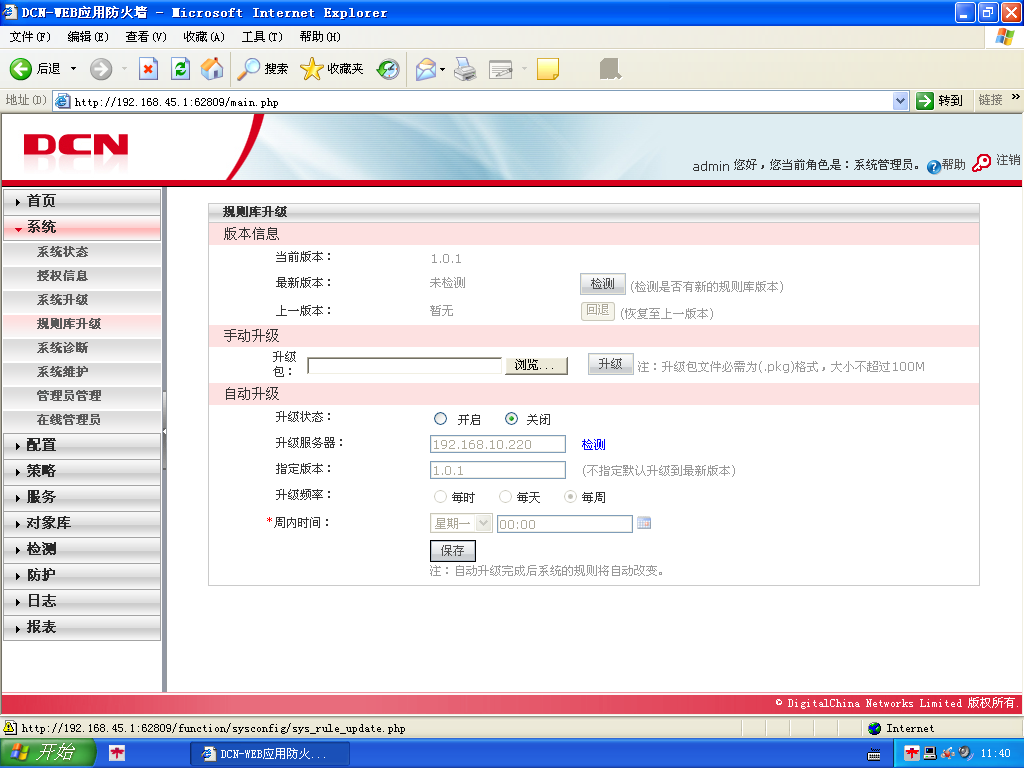1024x768 pixels.
Task: Open the 查看(V) menu
Action: coord(146,37)
